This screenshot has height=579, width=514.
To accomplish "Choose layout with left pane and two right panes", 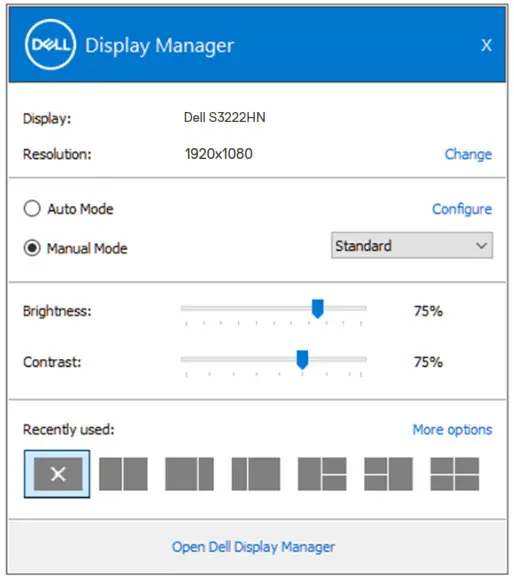I will point(322,474).
